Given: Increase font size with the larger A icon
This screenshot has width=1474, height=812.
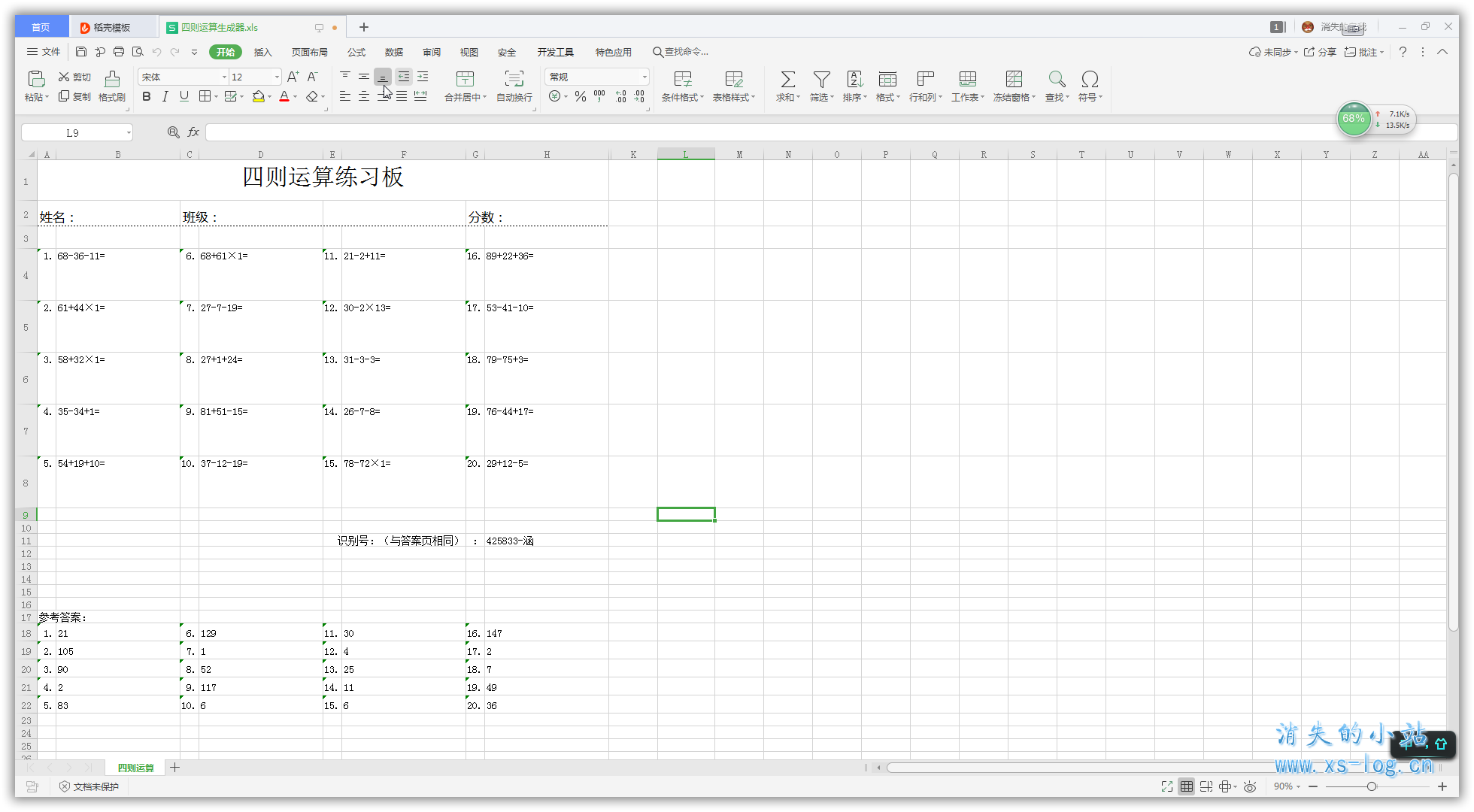Looking at the screenshot, I should [x=293, y=77].
